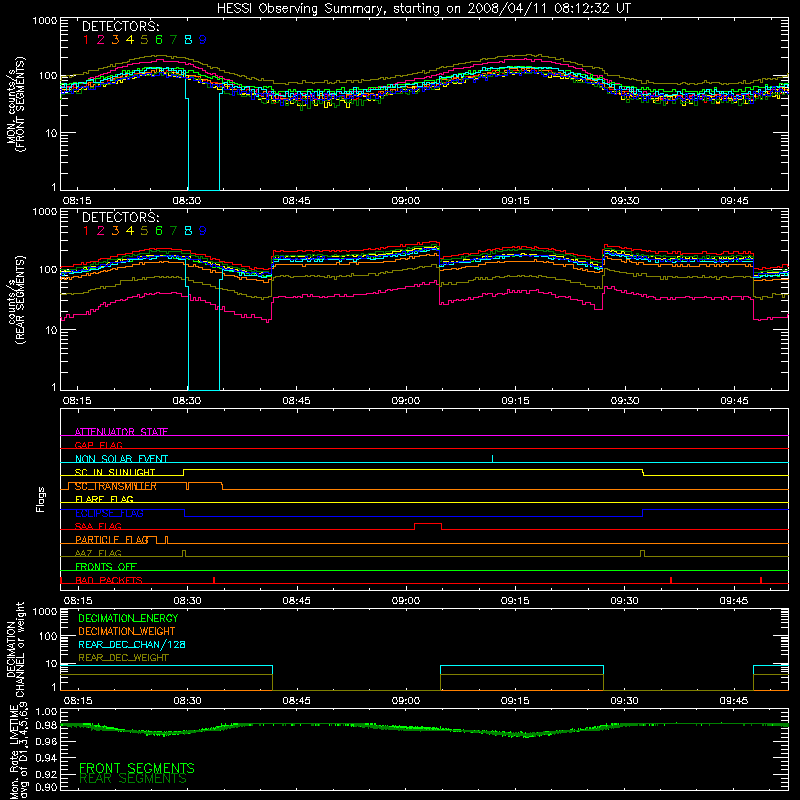Image resolution: width=800 pixels, height=800 pixels.
Task: Click DETECTORS: label in rear segments plot
Action: (x=120, y=217)
